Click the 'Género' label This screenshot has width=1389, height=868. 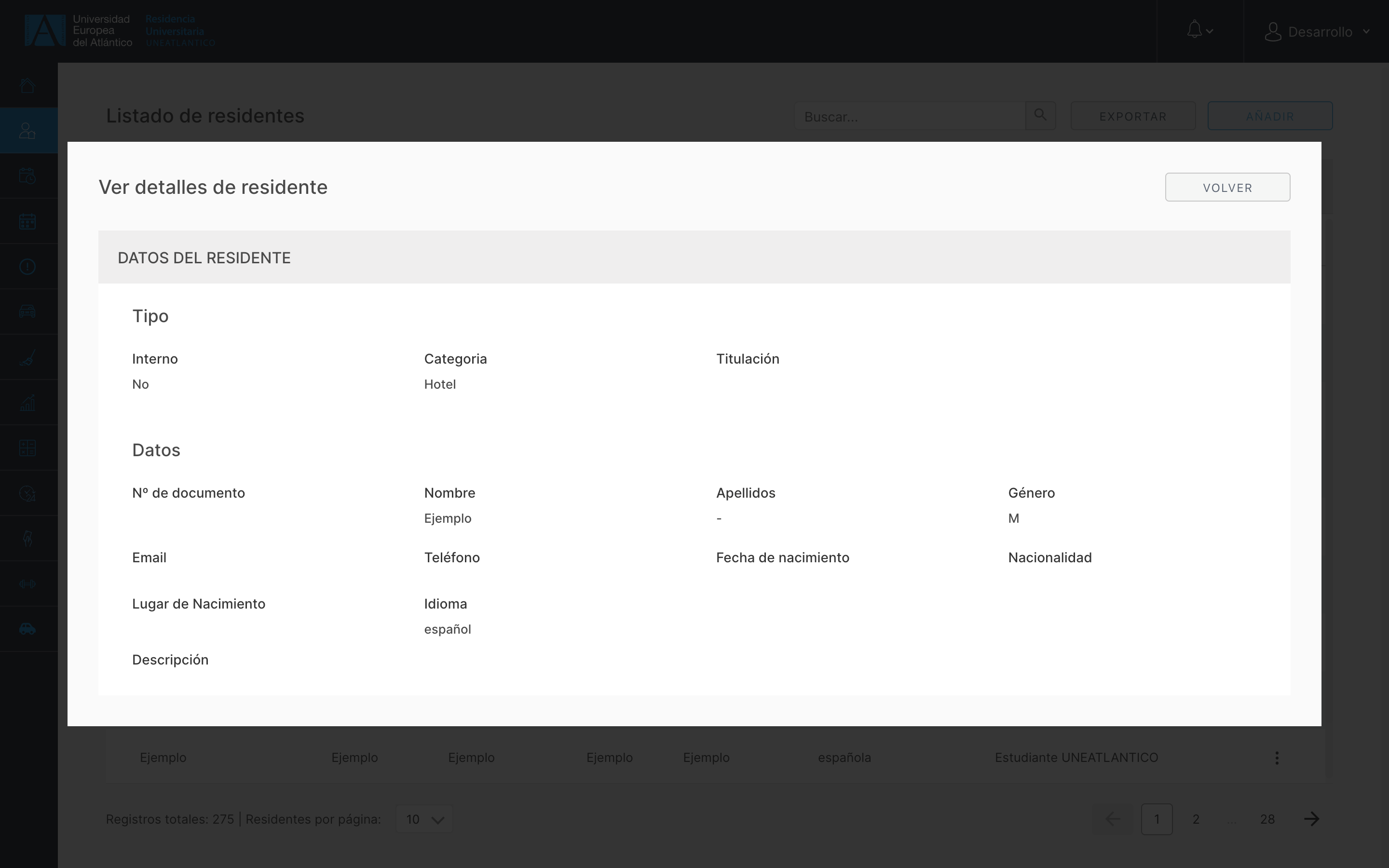pos(1032,493)
